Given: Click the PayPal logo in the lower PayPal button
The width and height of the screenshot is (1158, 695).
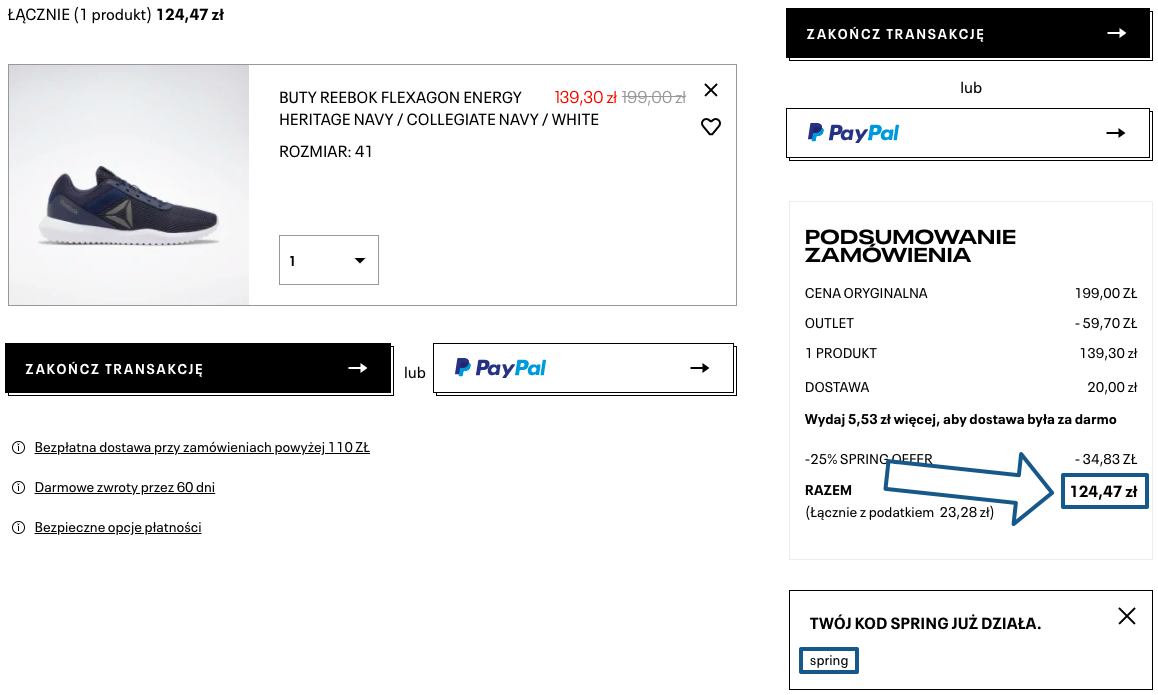Looking at the screenshot, I should click(501, 368).
